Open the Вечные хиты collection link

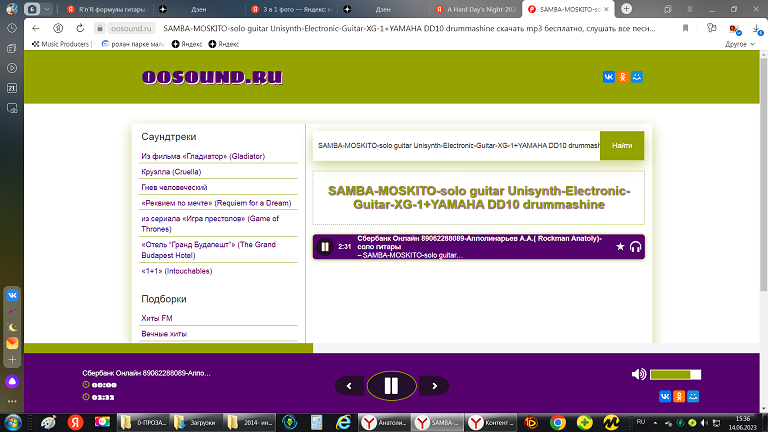click(164, 334)
